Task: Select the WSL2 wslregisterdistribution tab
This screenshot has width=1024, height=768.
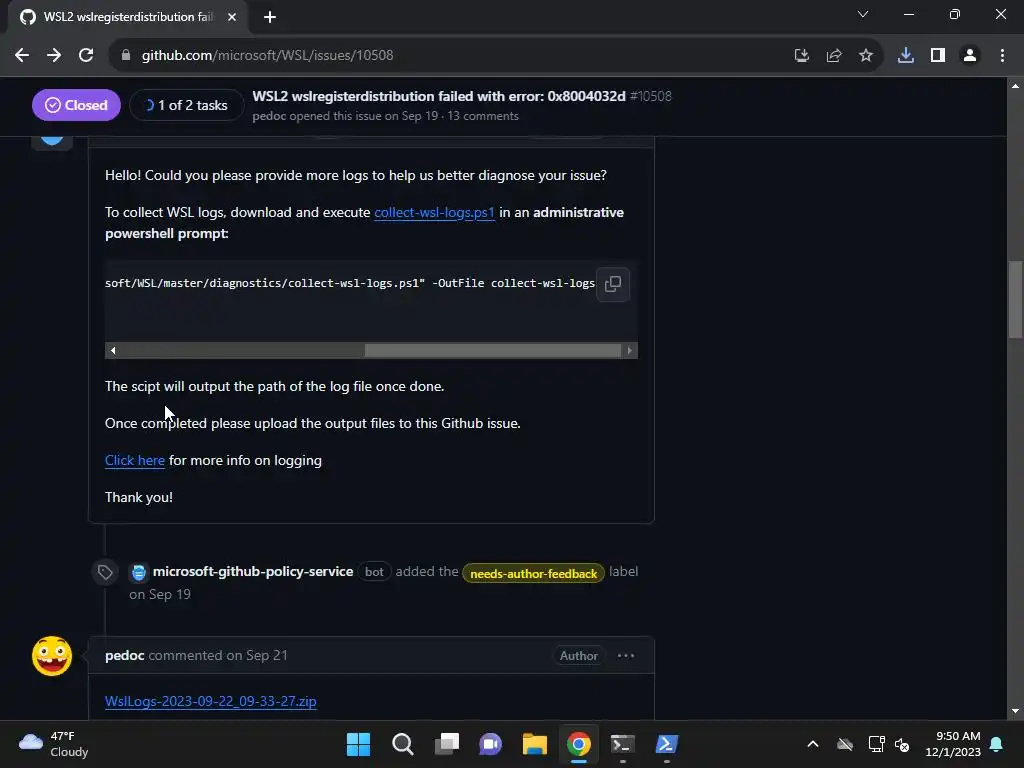Action: tap(128, 17)
